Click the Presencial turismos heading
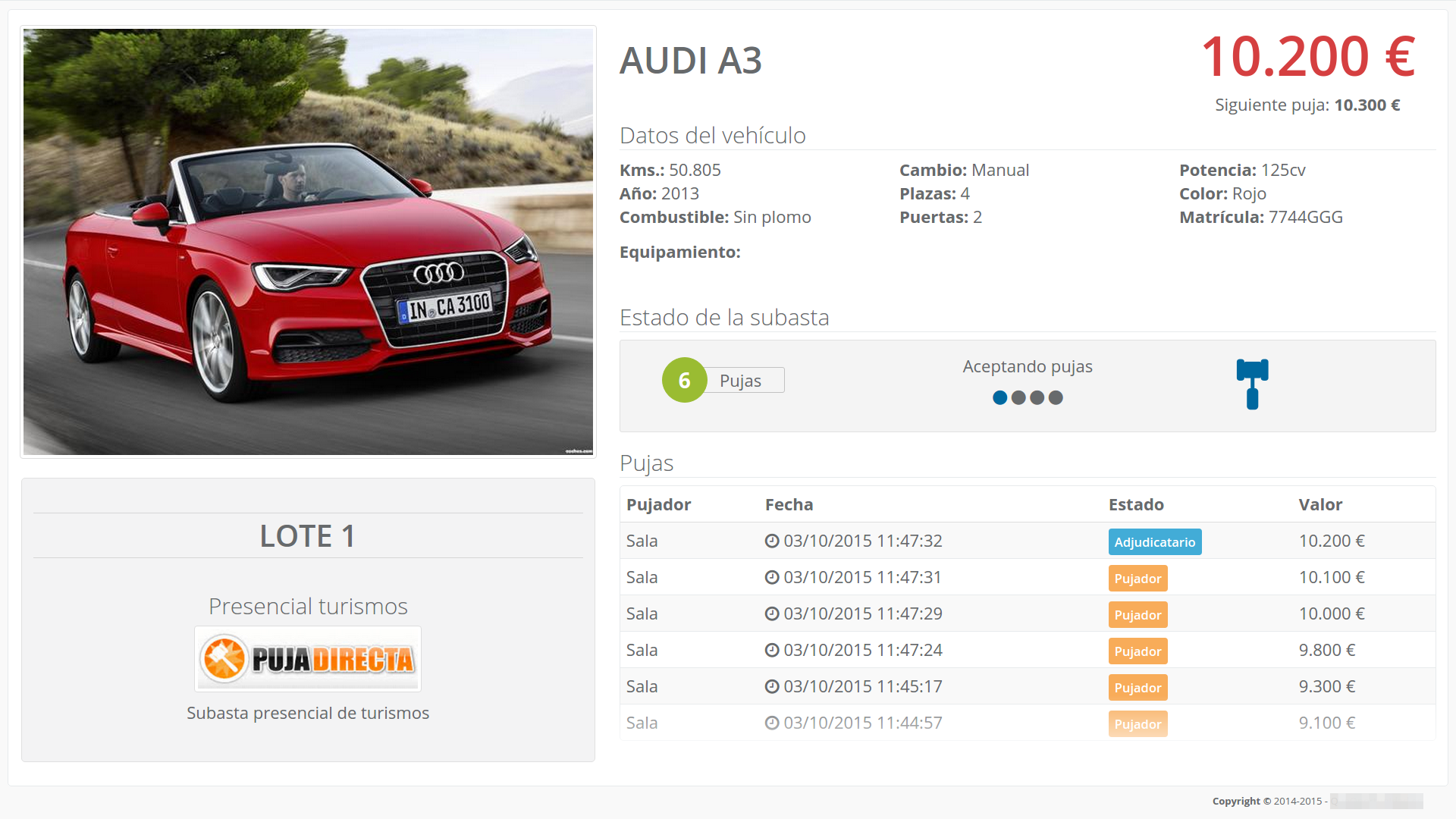Image resolution: width=1456 pixels, height=819 pixels. click(308, 606)
